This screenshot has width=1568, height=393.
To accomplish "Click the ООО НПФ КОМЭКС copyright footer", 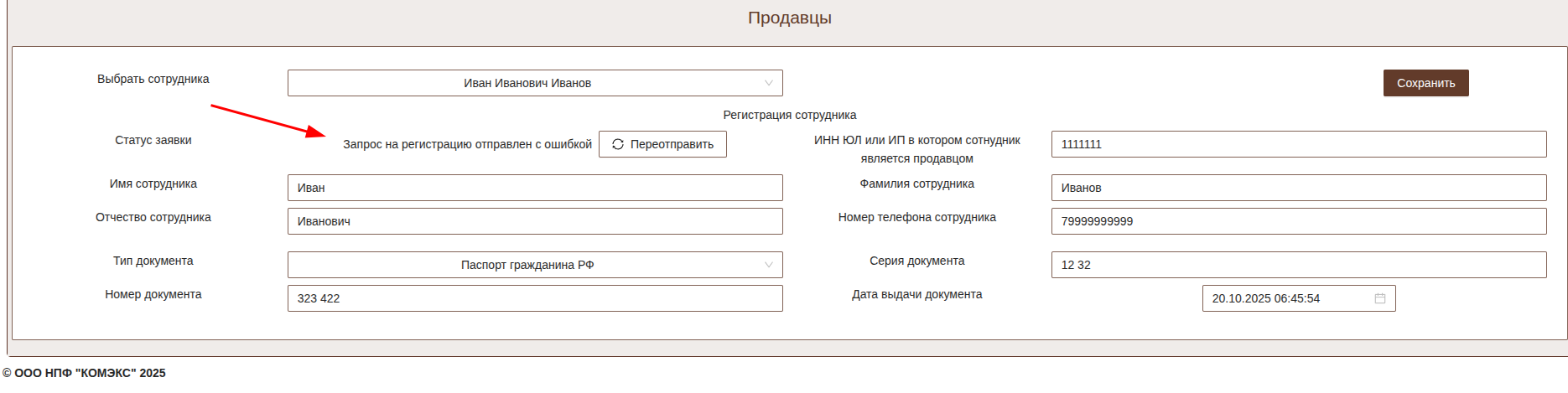I will pos(84,373).
